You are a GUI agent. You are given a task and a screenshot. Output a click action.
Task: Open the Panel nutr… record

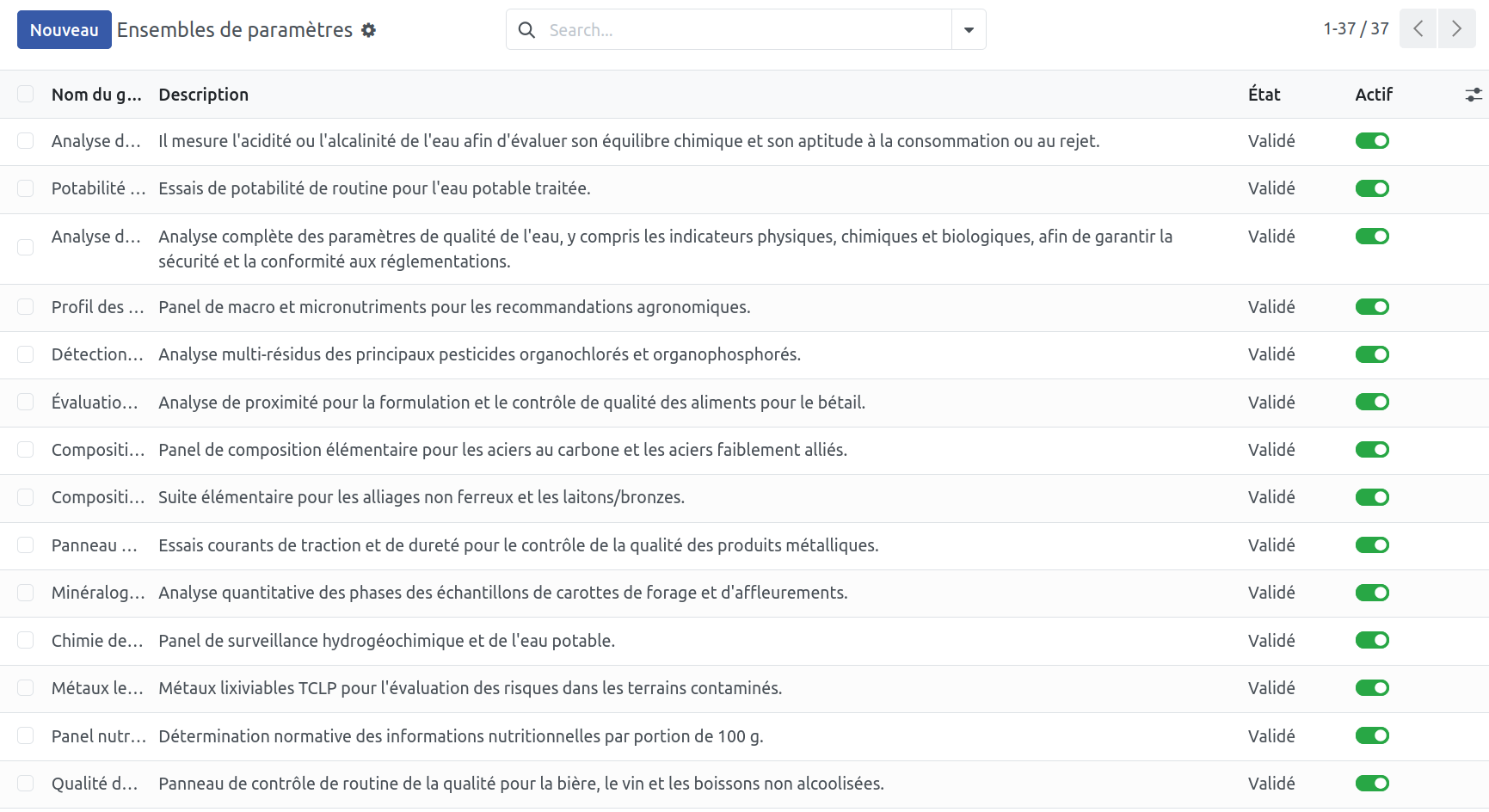[x=98, y=736]
